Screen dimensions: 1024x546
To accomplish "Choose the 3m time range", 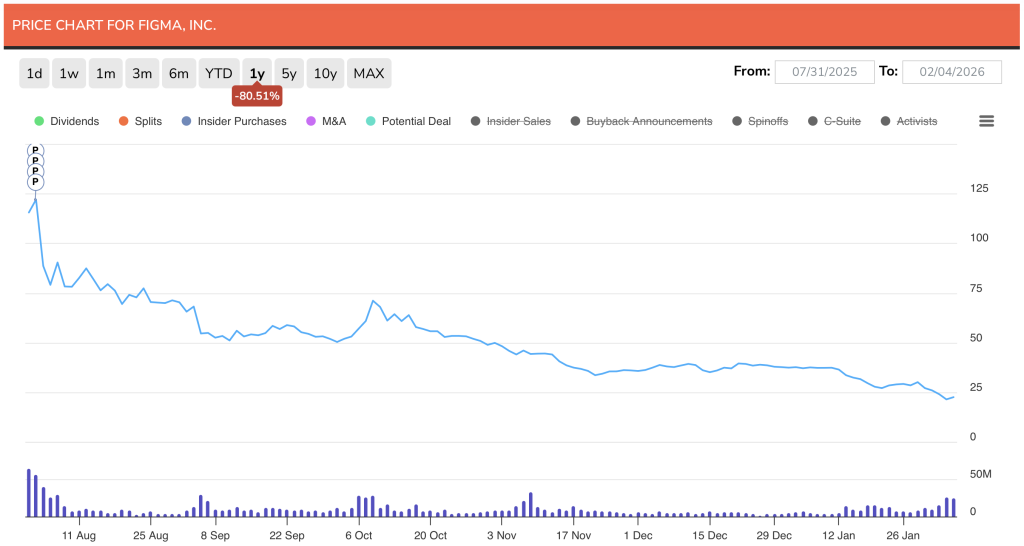I will 142,73.
